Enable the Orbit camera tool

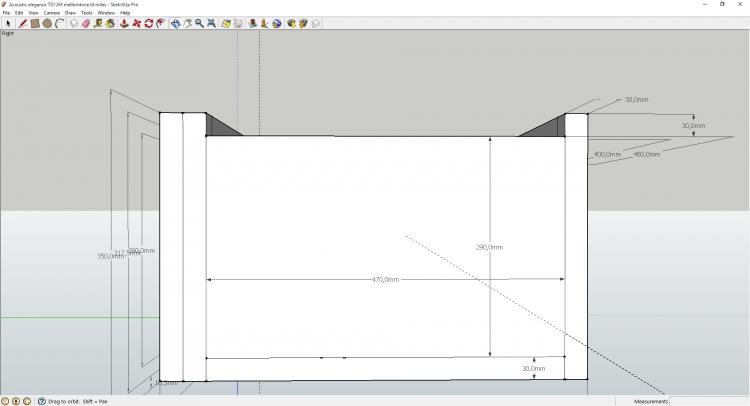click(x=174, y=23)
